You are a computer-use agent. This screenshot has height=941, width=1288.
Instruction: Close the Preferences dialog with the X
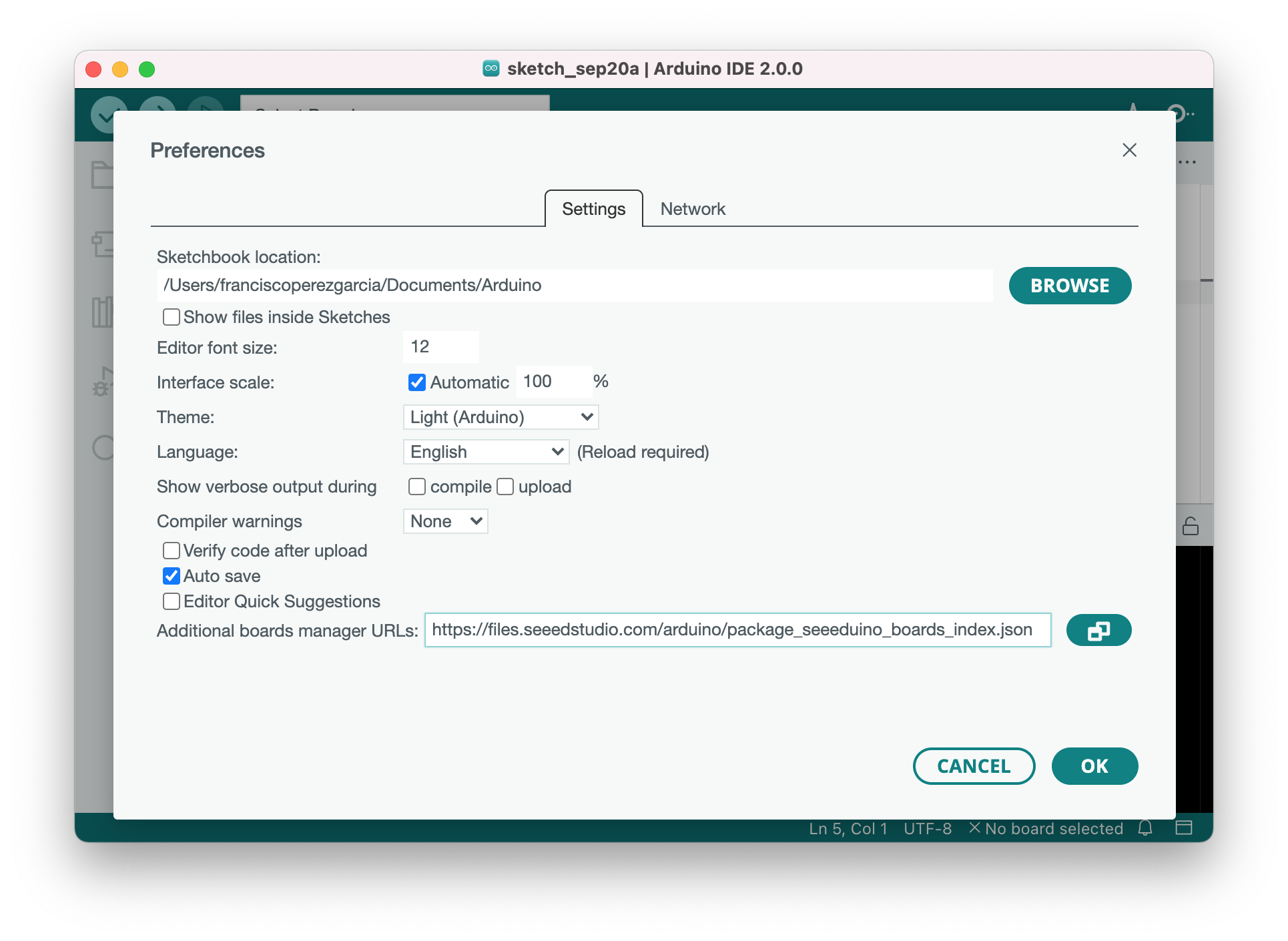pyautogui.click(x=1129, y=150)
